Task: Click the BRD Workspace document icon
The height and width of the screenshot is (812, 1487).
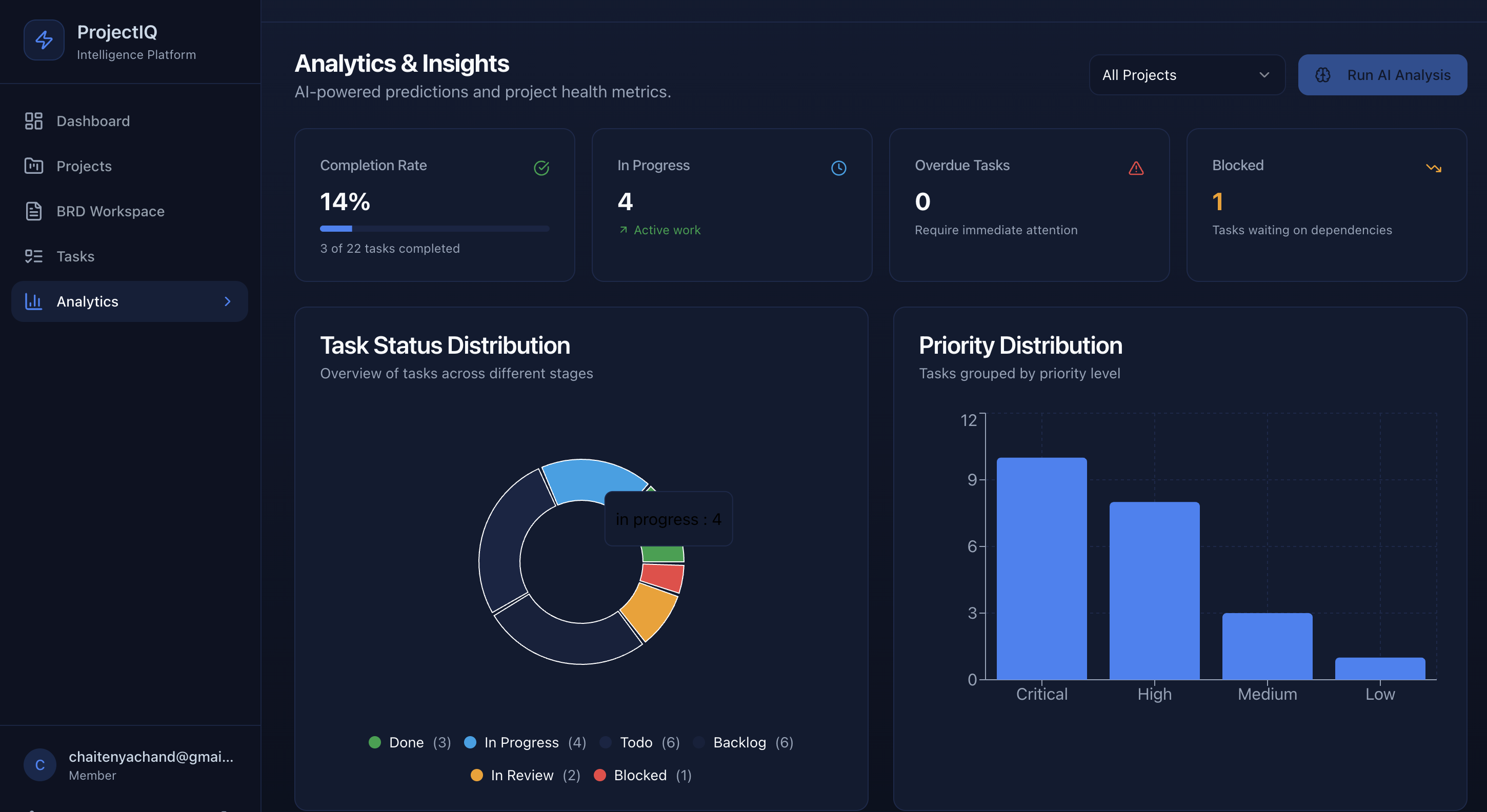Action: coord(33,211)
